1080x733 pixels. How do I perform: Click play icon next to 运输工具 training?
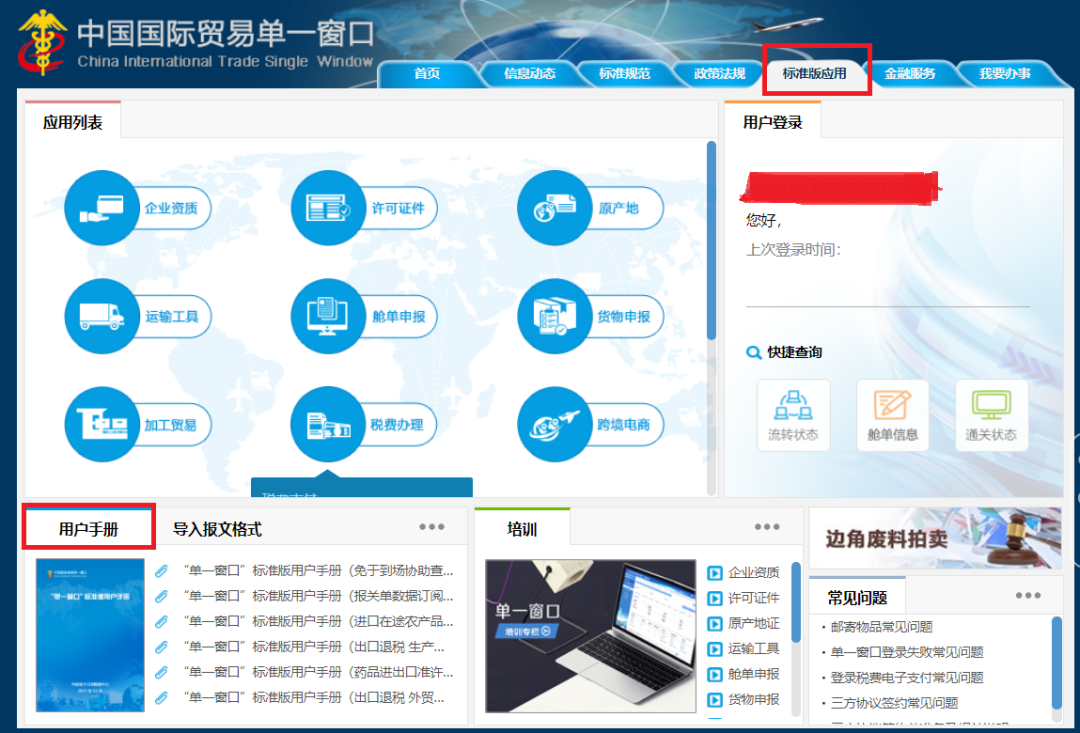[x=715, y=649]
